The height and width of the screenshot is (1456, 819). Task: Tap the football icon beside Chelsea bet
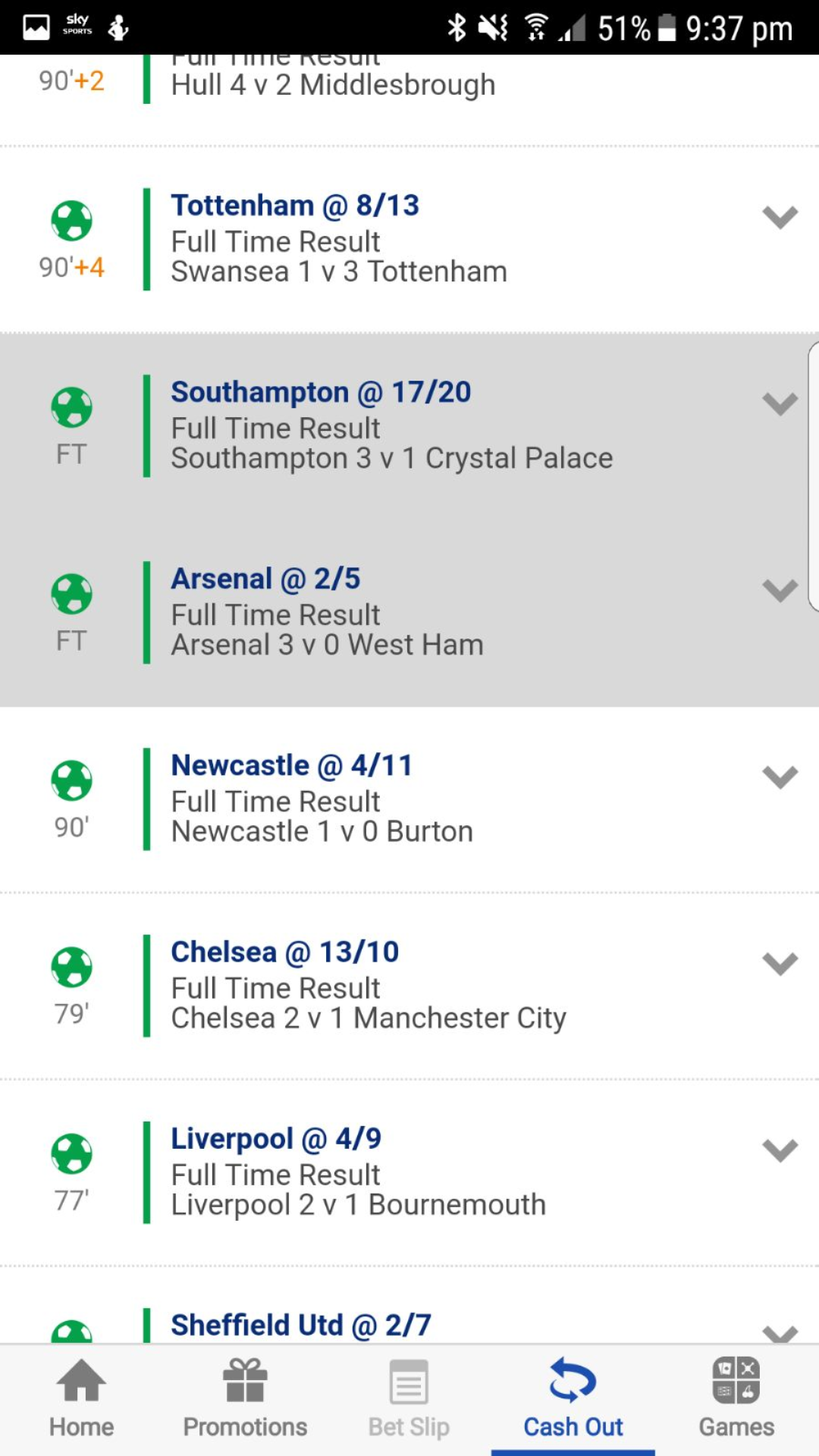[x=71, y=967]
